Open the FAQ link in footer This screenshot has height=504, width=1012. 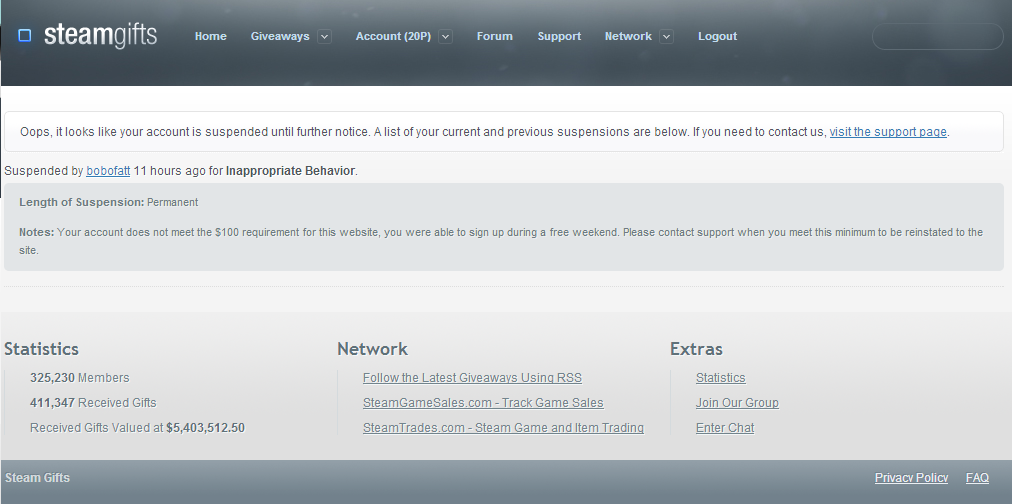(977, 478)
